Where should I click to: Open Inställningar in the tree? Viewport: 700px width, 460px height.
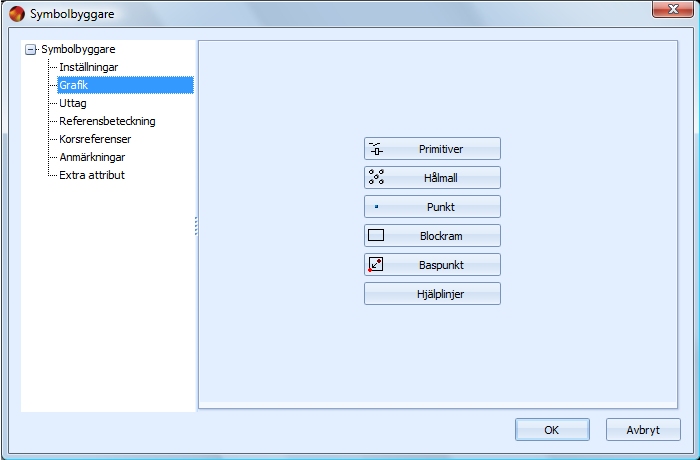tap(88, 67)
